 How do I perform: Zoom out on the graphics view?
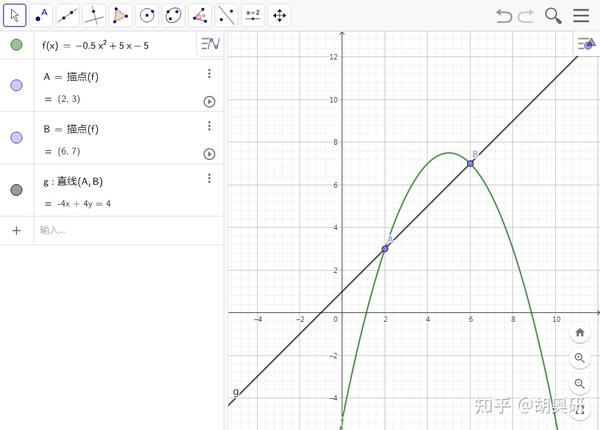580,383
